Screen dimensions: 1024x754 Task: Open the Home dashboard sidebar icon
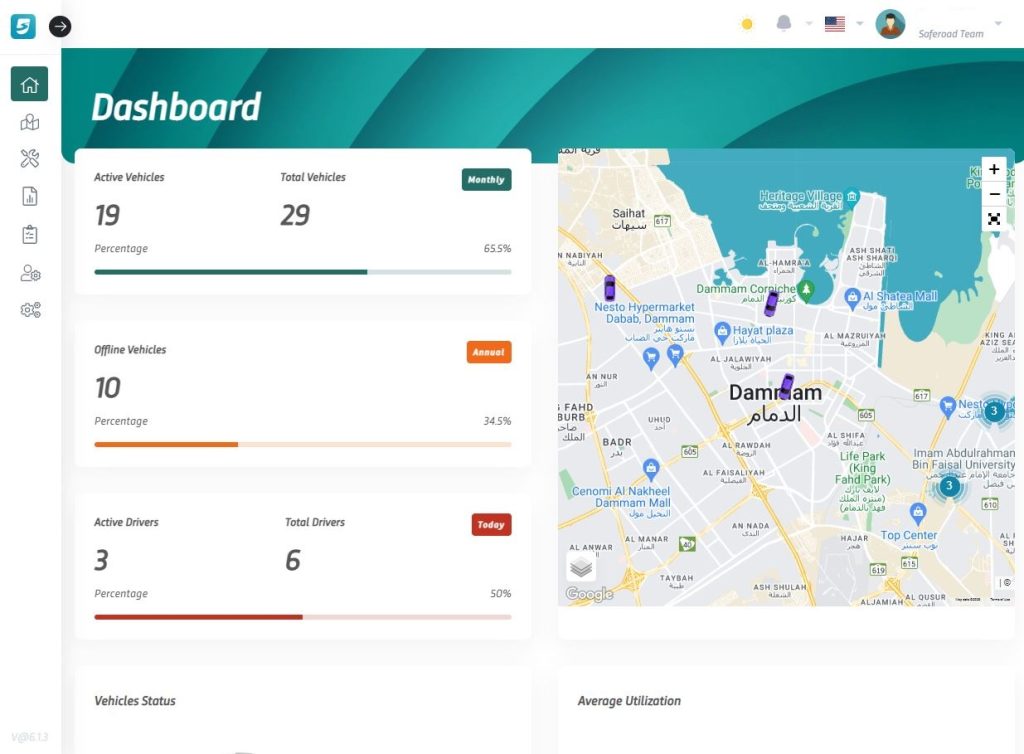click(30, 84)
